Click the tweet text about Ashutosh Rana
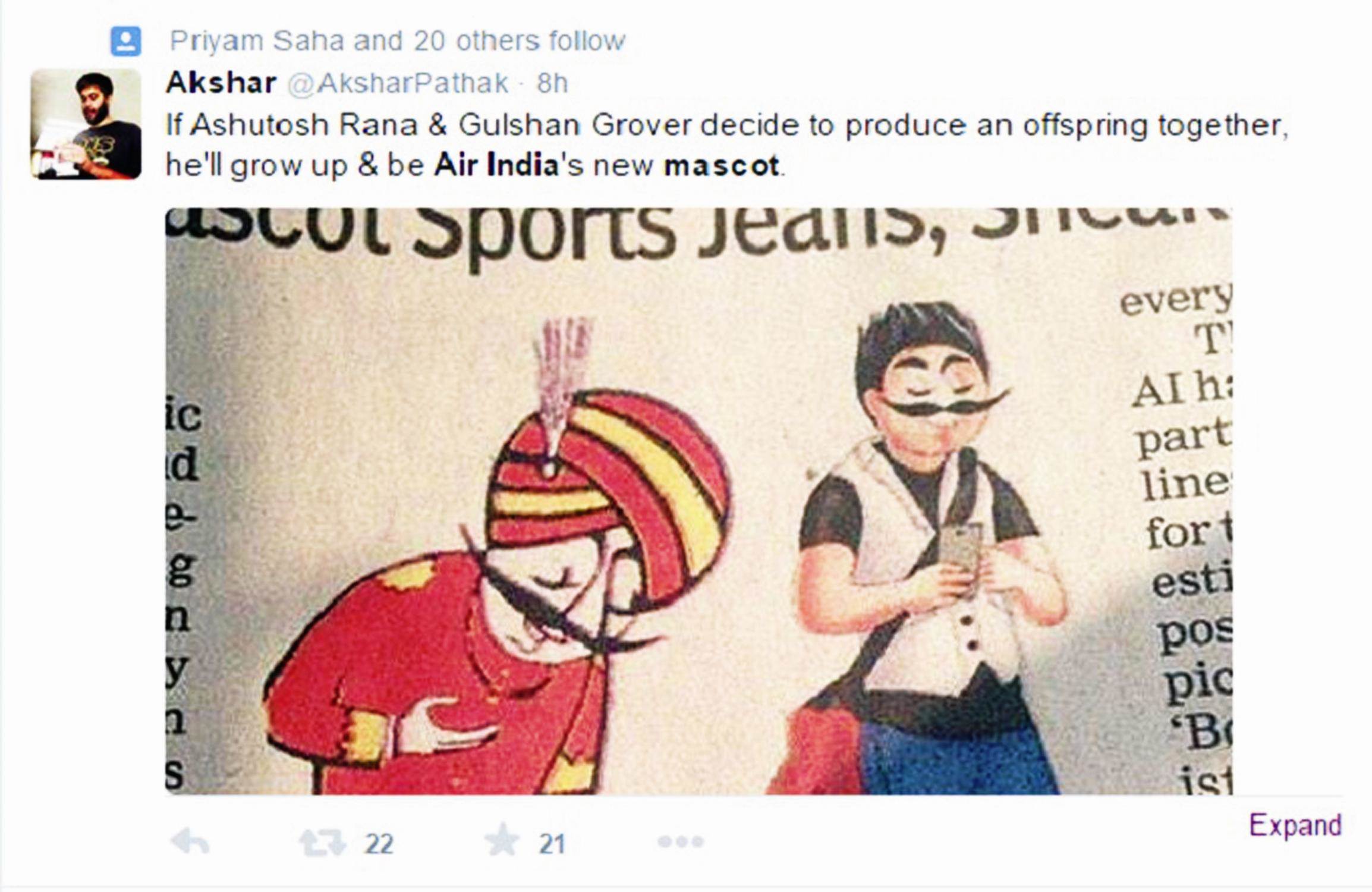 (x=726, y=145)
